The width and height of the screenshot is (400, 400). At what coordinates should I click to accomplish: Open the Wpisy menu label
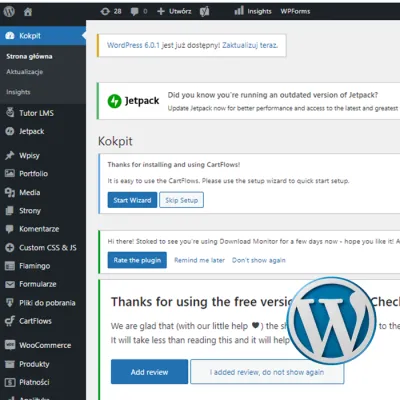tap(29, 156)
